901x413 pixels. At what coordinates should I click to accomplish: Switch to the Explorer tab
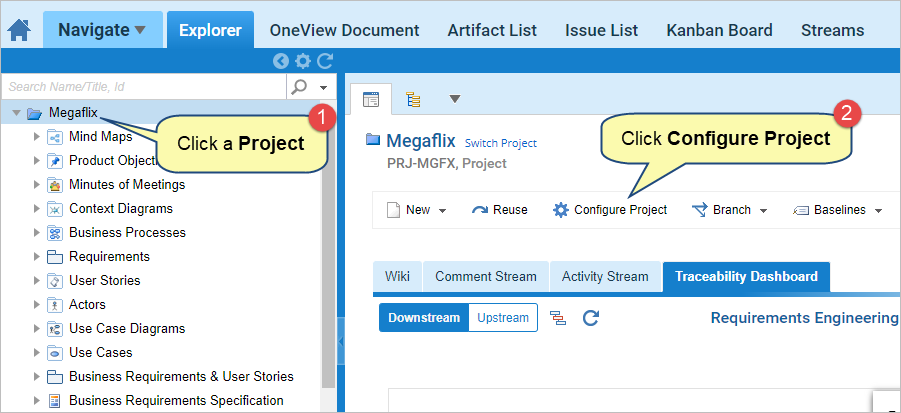(x=210, y=30)
